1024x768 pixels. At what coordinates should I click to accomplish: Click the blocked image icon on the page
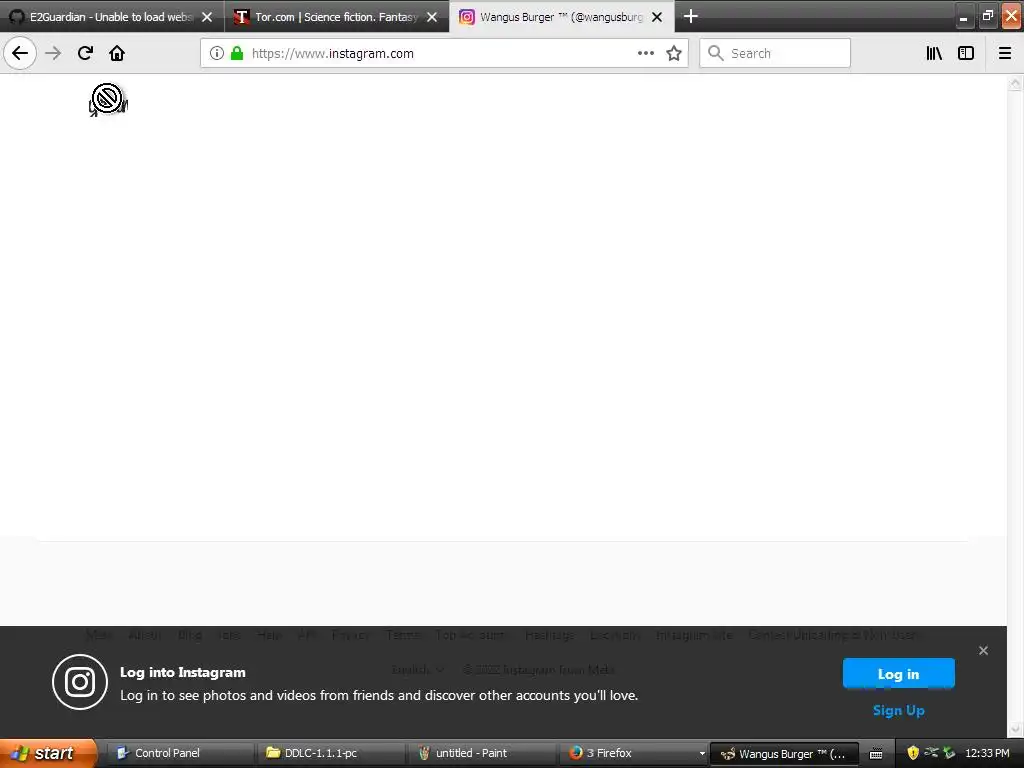(x=108, y=99)
